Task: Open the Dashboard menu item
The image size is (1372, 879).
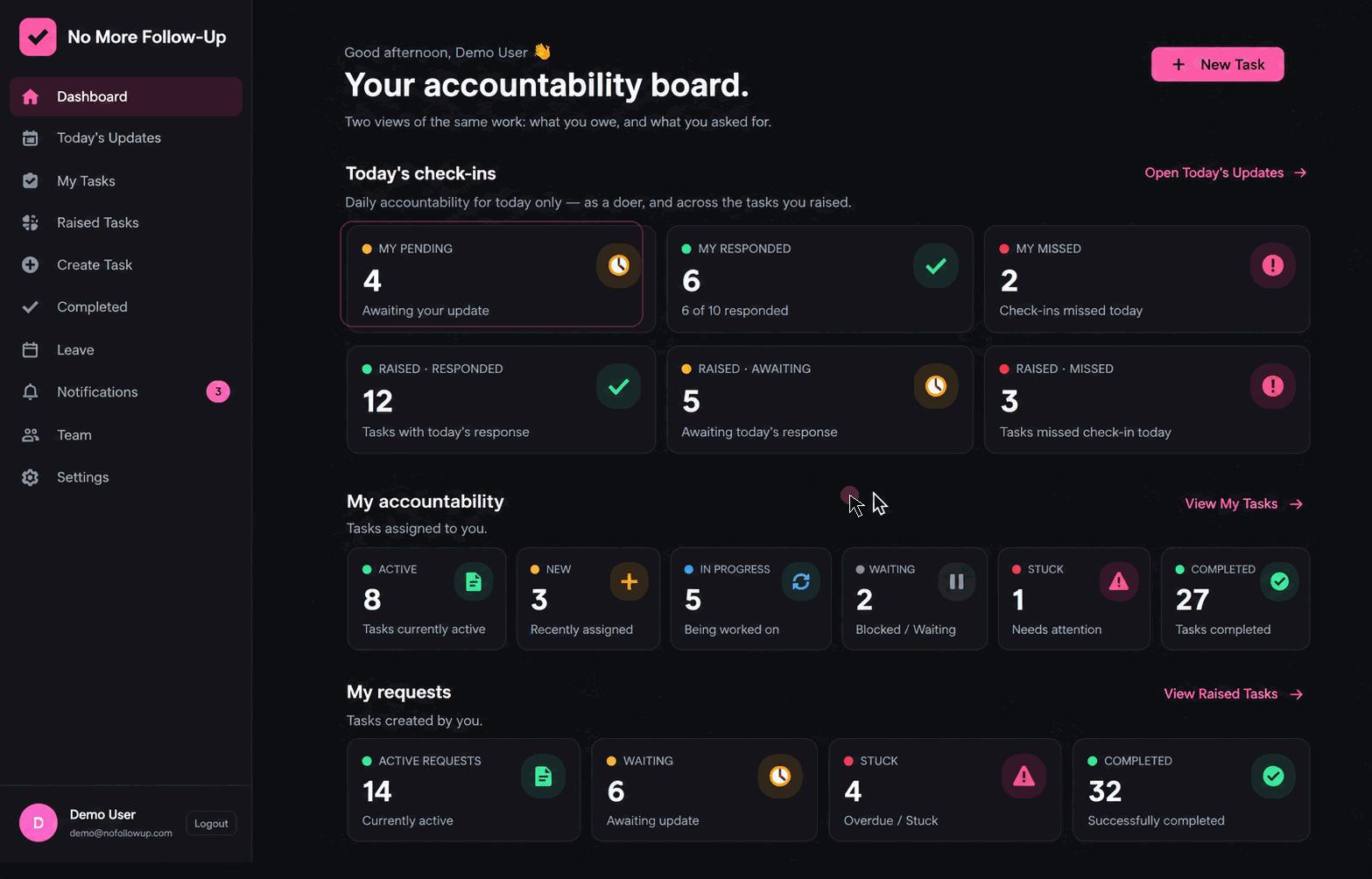Action: (x=126, y=97)
